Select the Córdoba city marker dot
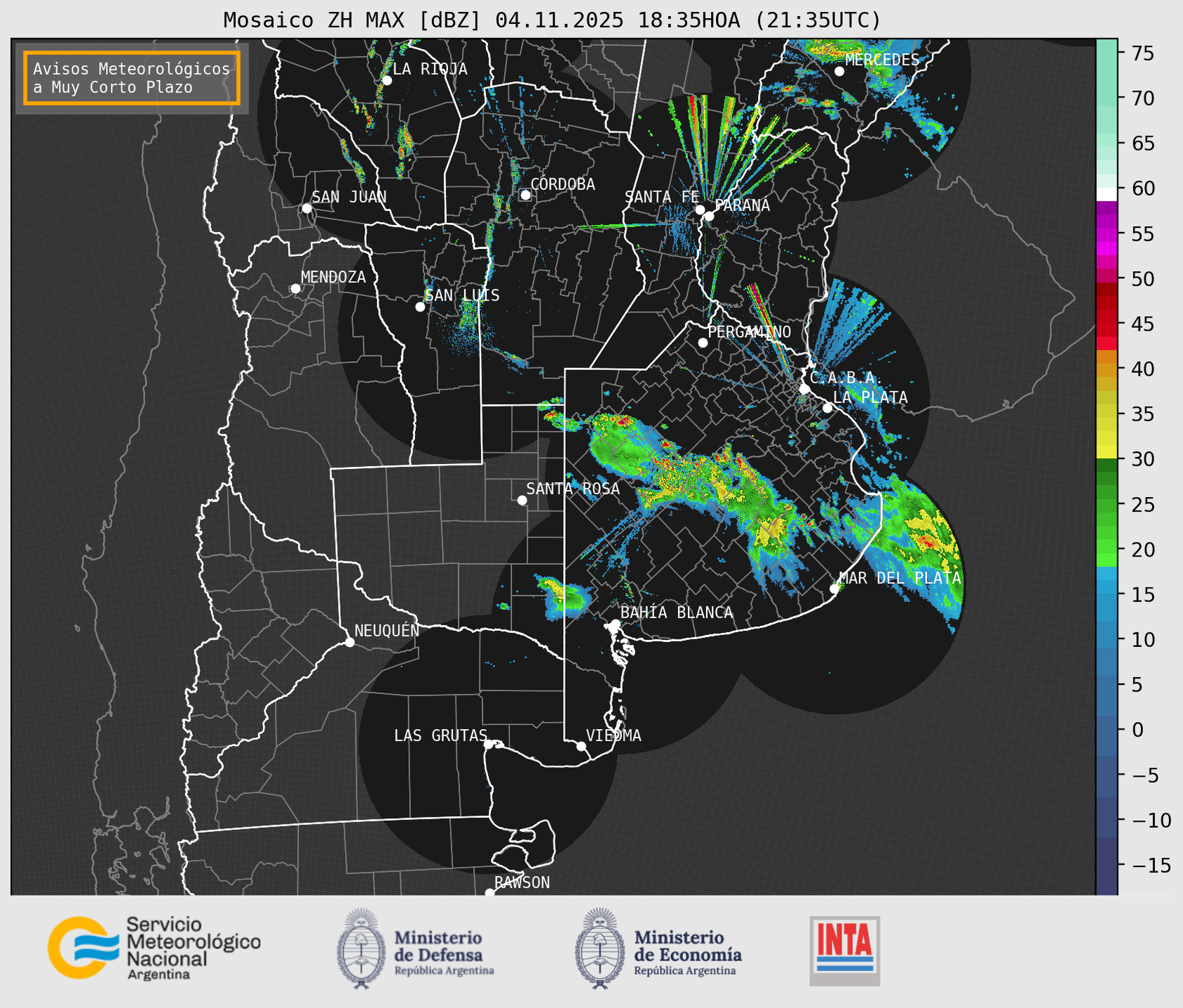1183x1008 pixels. (525, 195)
